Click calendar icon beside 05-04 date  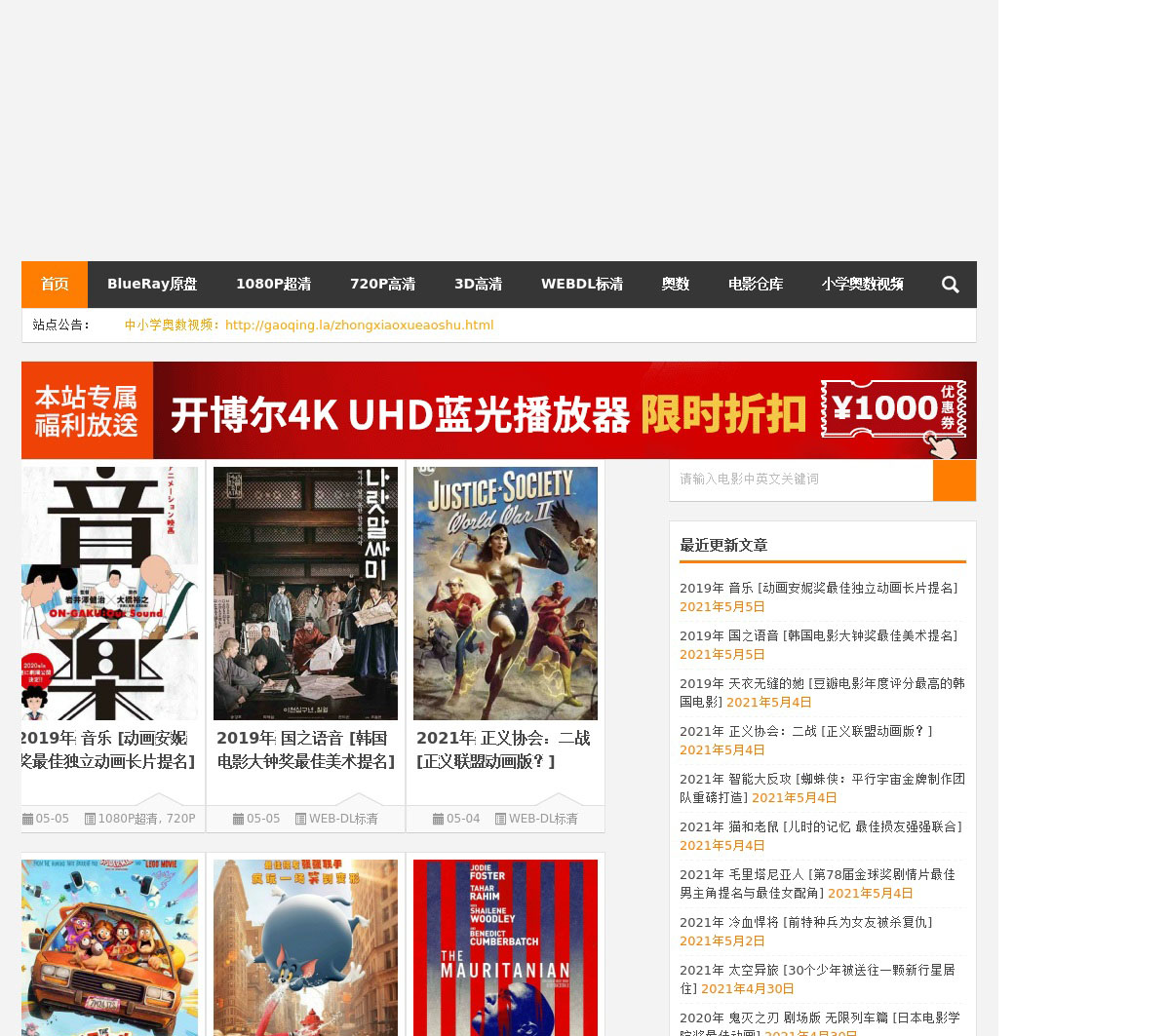coord(438,819)
